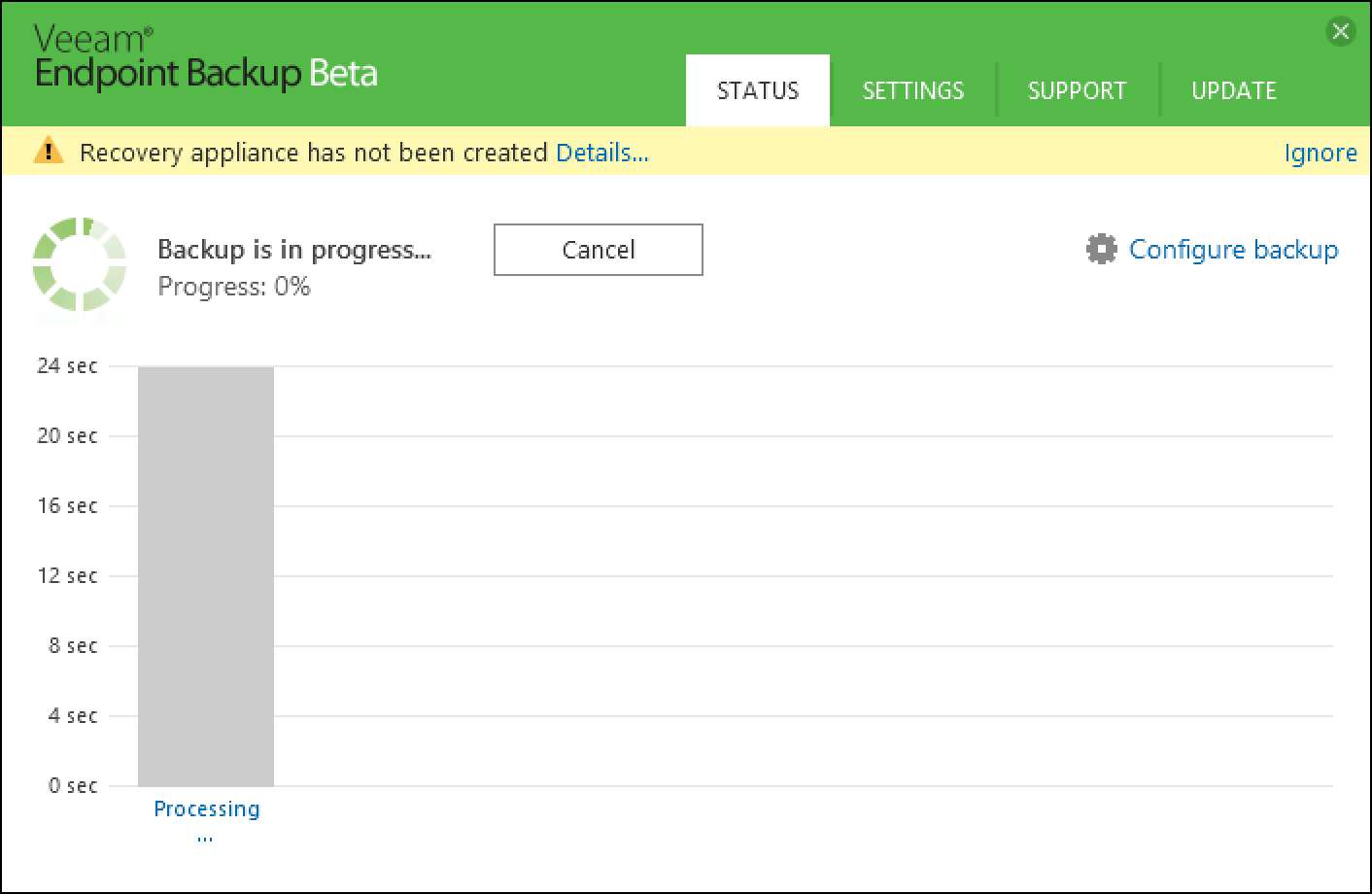Click the yellow warning triangle icon
Image resolution: width=1372 pixels, height=894 pixels.
point(48,152)
